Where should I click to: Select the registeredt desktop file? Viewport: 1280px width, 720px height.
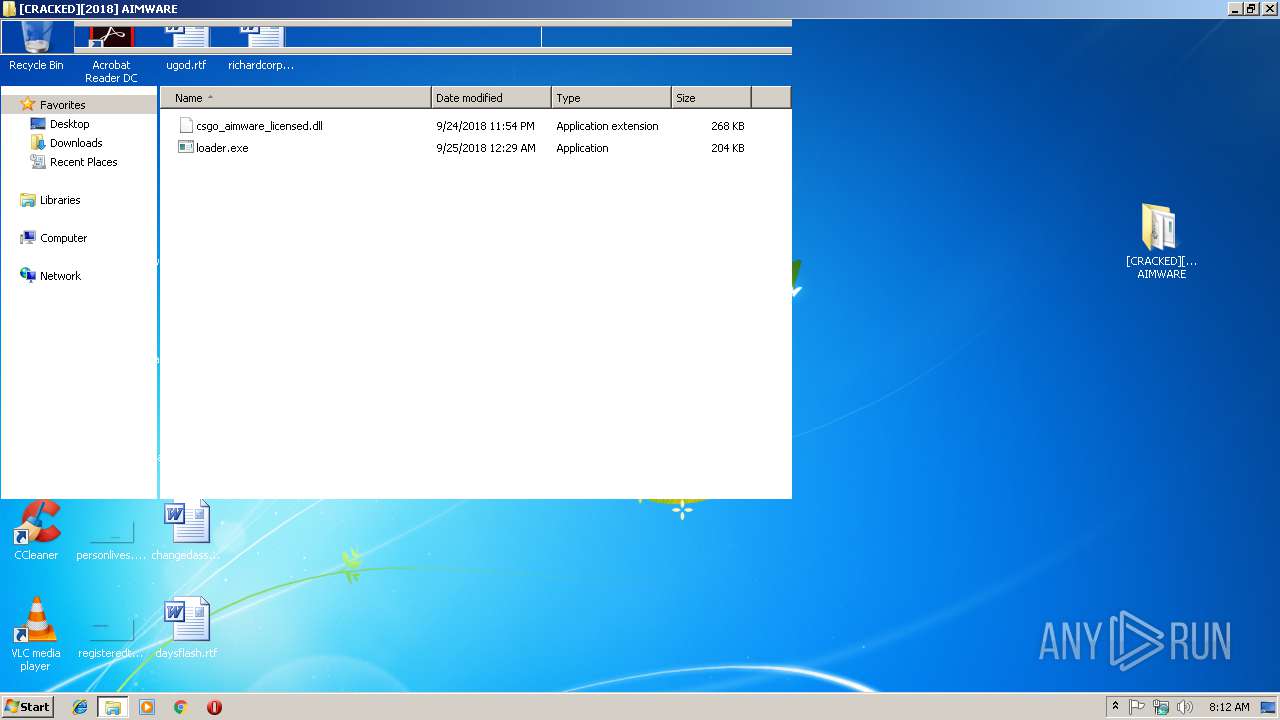(x=111, y=638)
